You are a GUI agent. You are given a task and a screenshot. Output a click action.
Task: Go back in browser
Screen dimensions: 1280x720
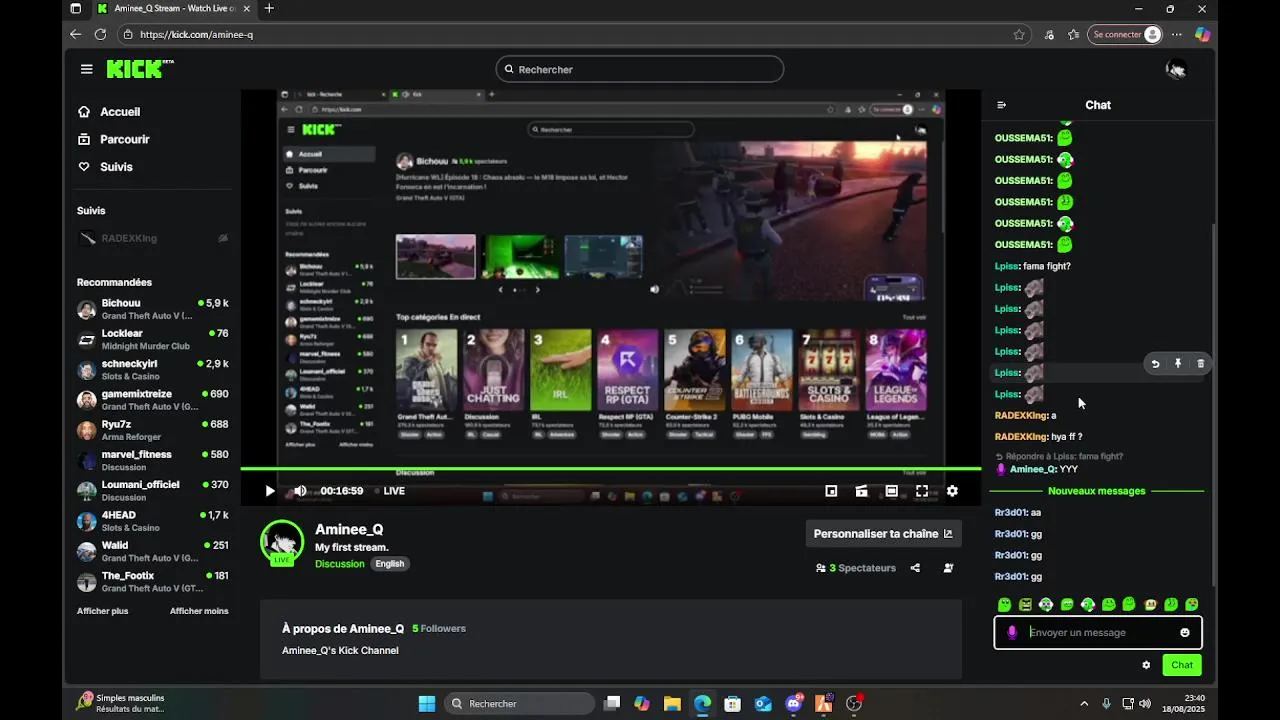pyautogui.click(x=75, y=34)
